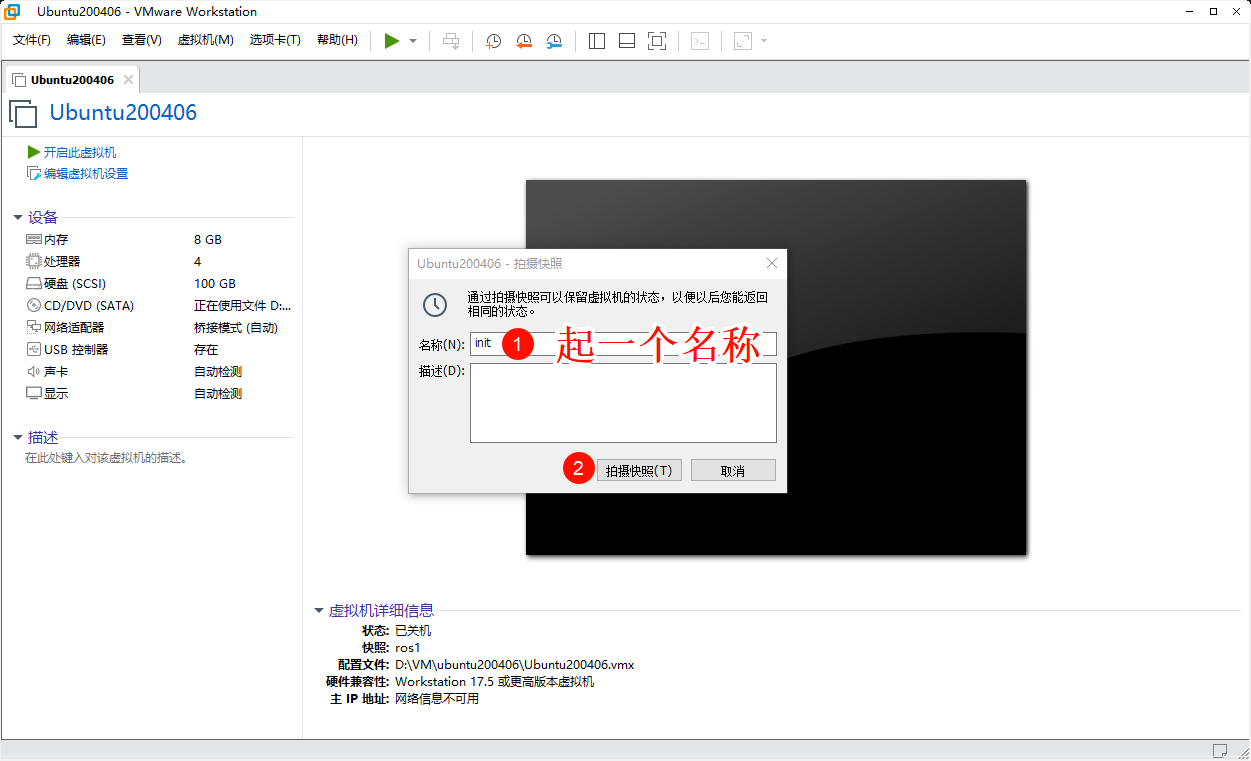Click the configuration file path text
The image size is (1251, 761).
[514, 664]
